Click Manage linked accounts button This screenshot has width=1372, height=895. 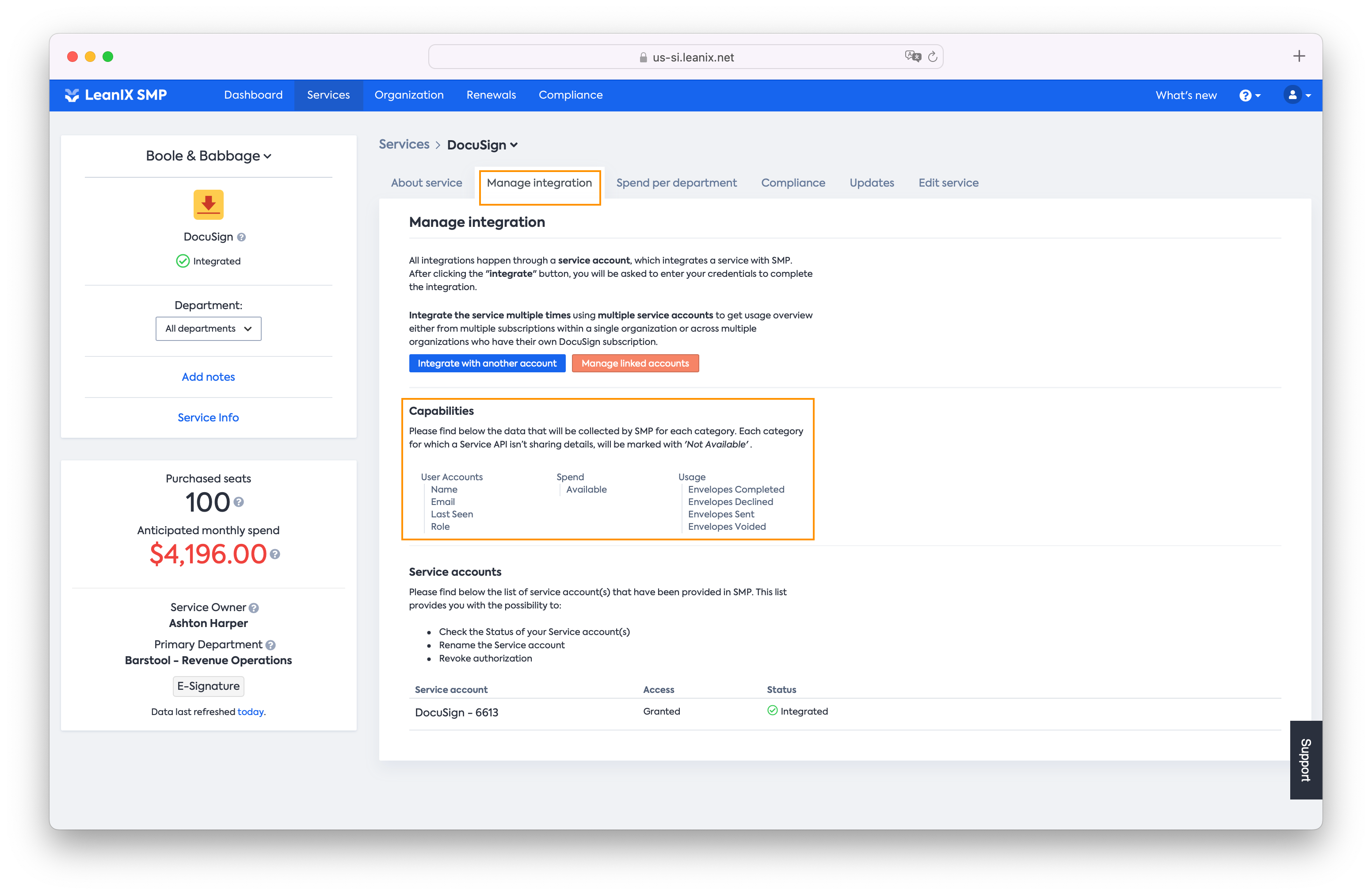(635, 363)
